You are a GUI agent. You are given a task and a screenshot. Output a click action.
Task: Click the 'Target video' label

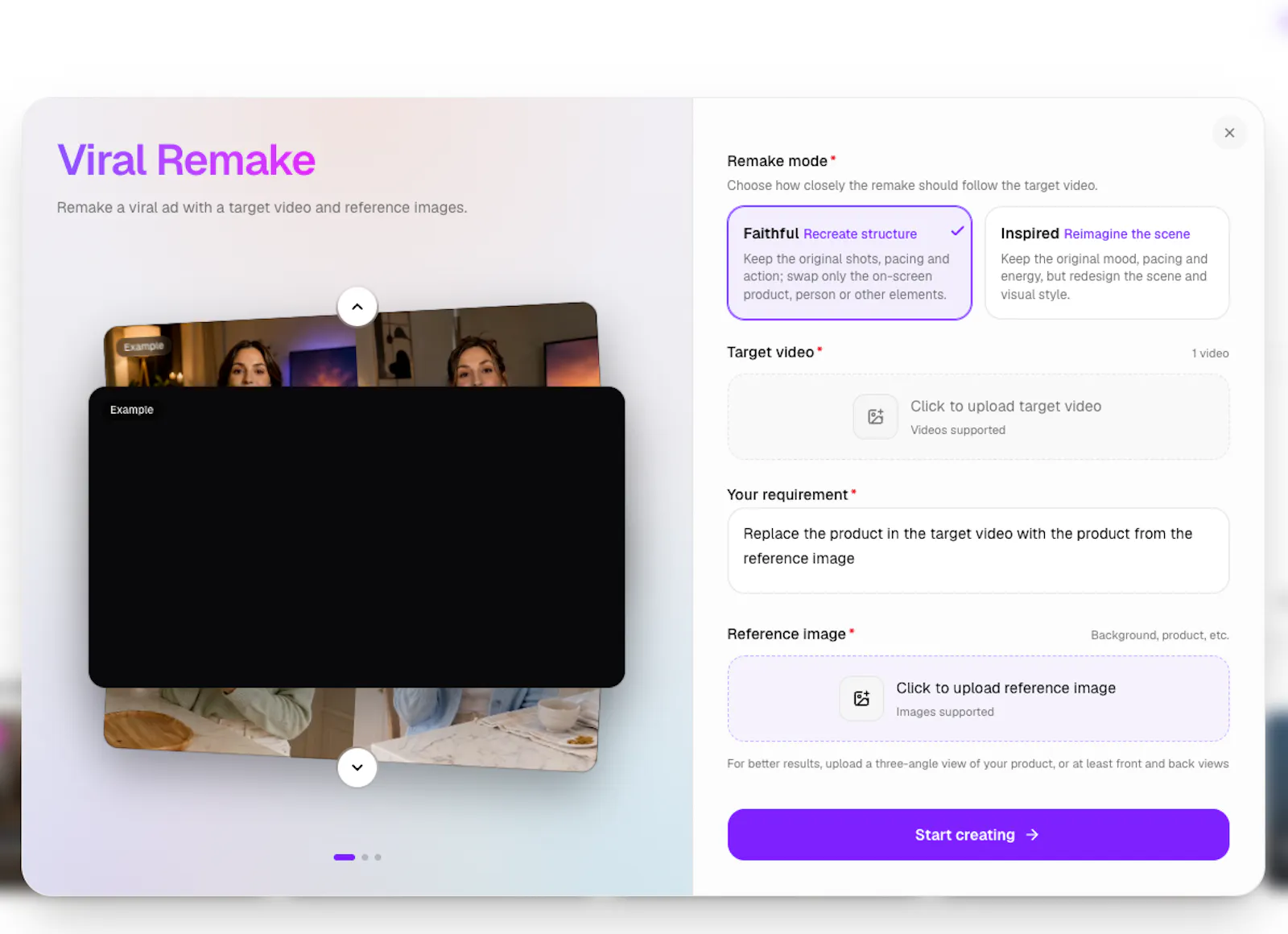click(x=770, y=352)
